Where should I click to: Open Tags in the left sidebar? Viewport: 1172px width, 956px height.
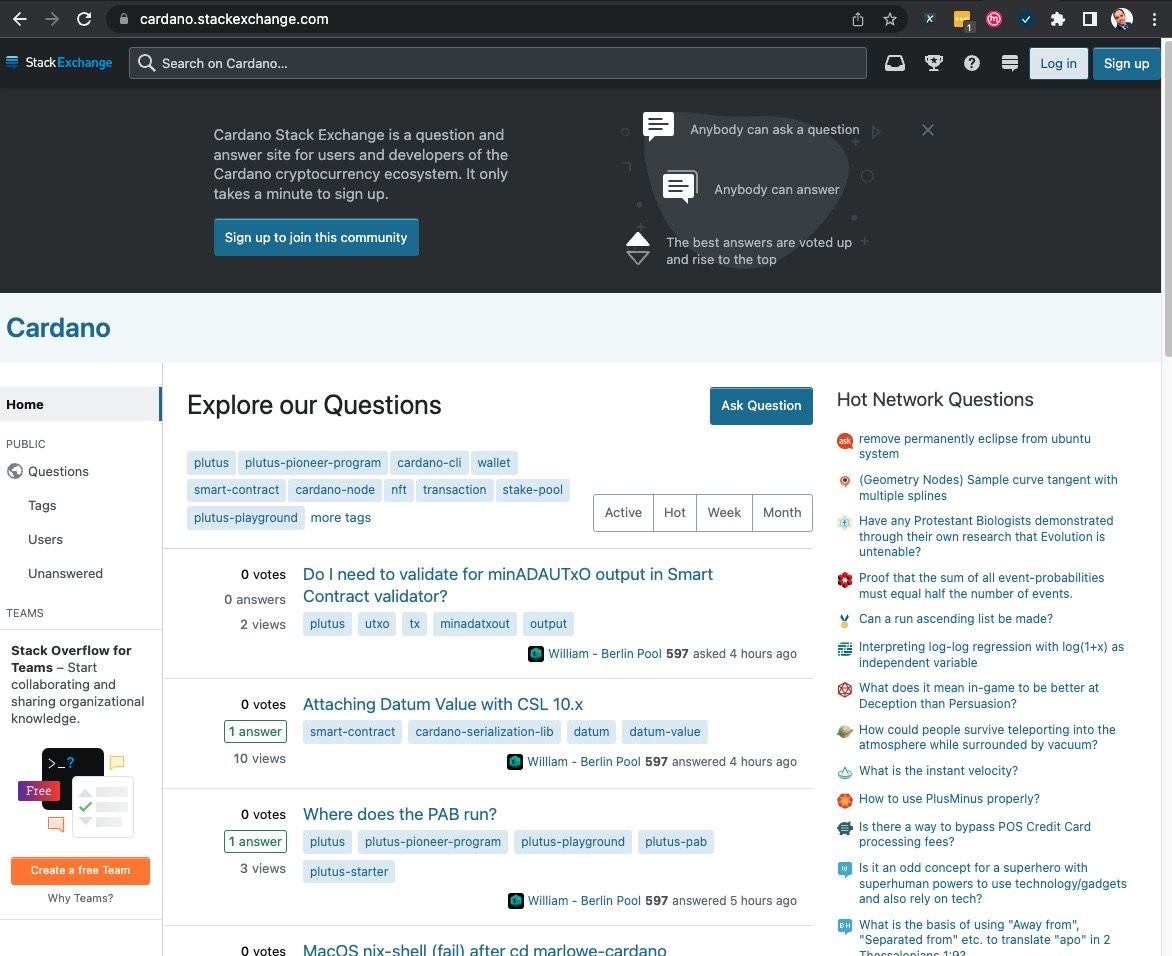(x=42, y=505)
